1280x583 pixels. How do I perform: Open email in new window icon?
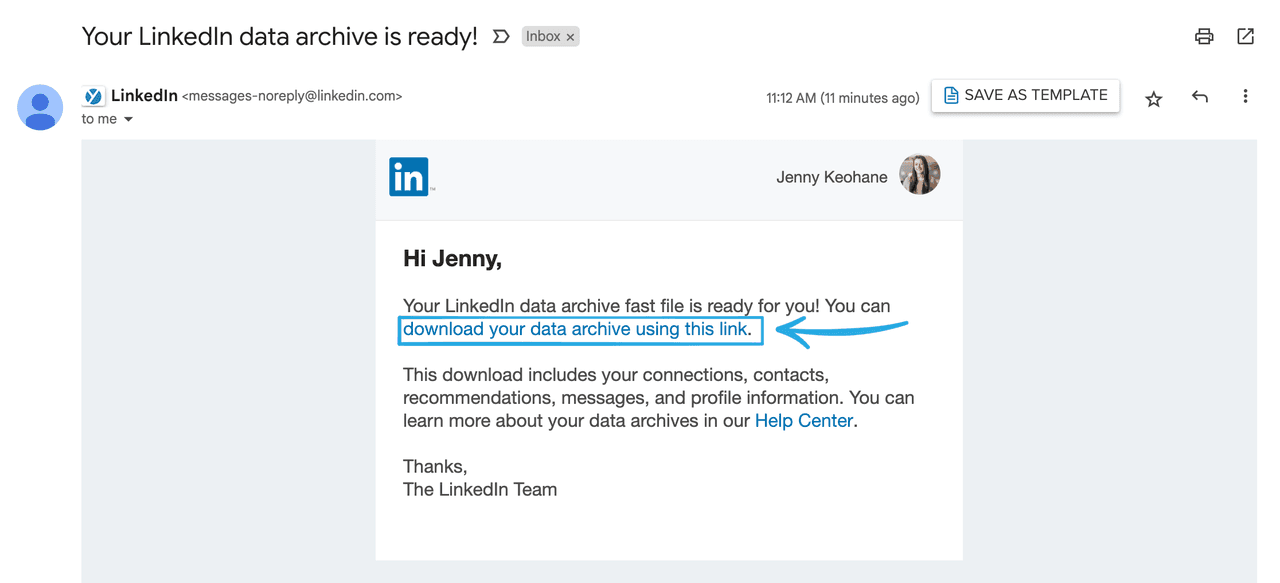pyautogui.click(x=1245, y=37)
